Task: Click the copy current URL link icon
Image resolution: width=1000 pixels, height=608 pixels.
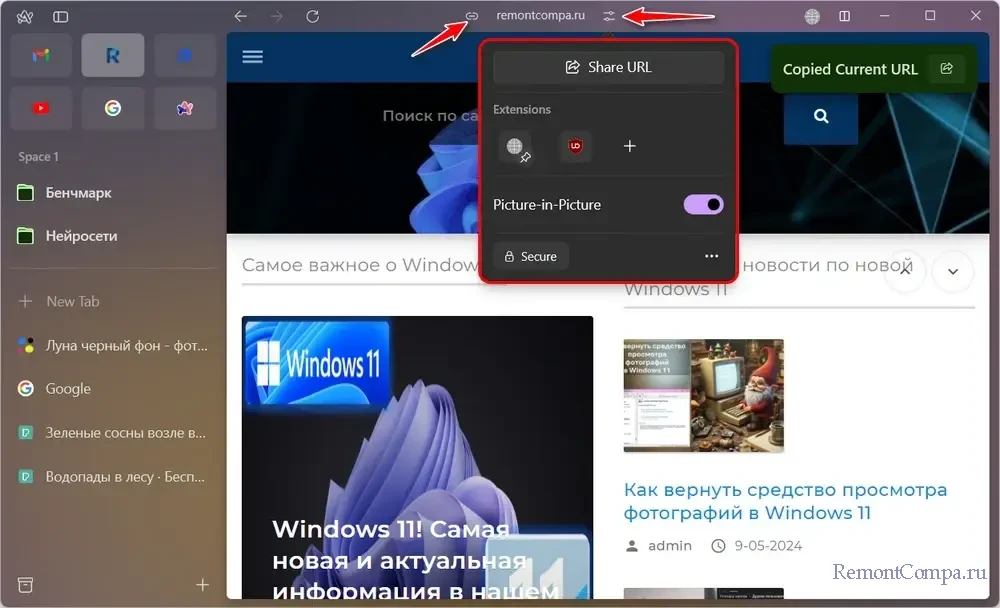Action: coord(473,16)
